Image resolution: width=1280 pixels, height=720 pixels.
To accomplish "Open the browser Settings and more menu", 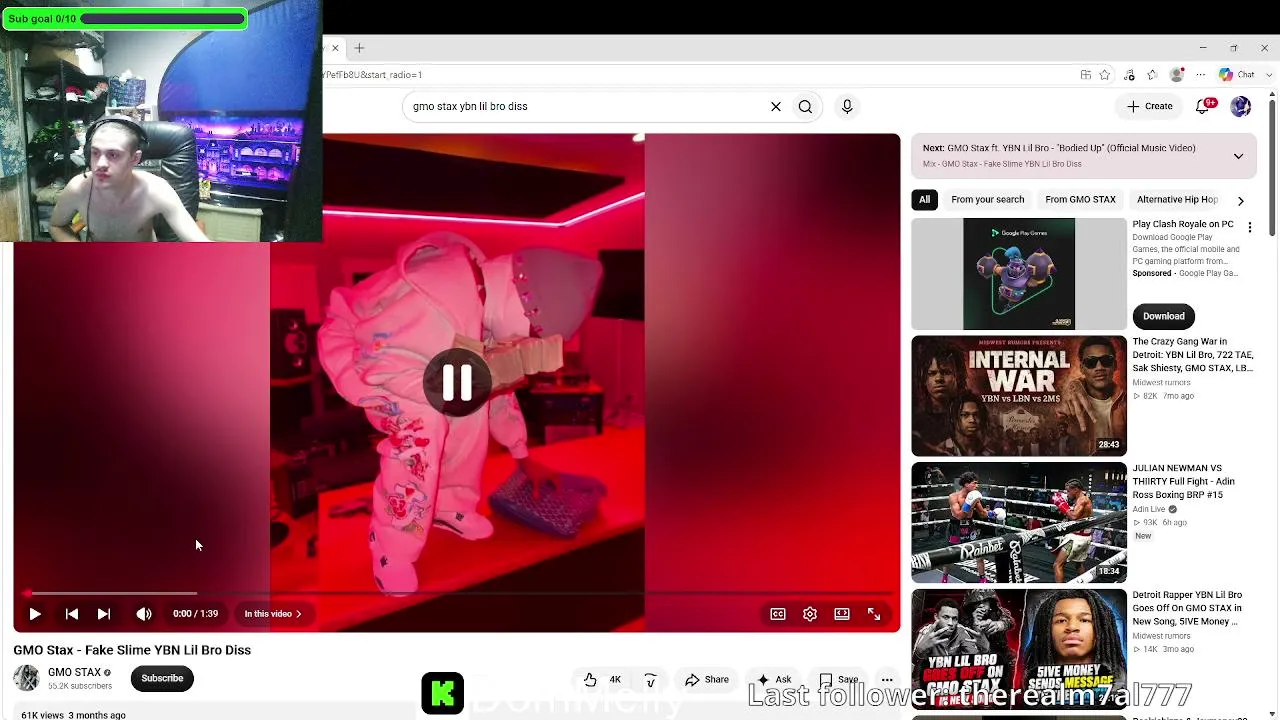I will click(1201, 75).
